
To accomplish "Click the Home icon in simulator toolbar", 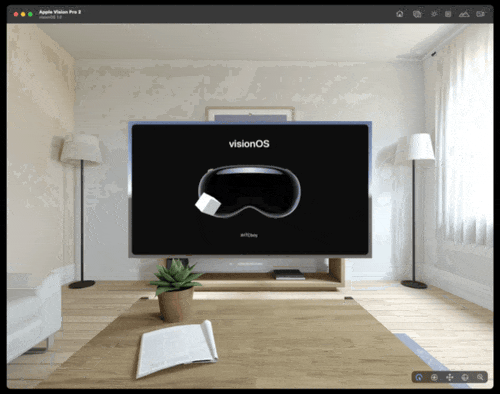I will (x=399, y=14).
